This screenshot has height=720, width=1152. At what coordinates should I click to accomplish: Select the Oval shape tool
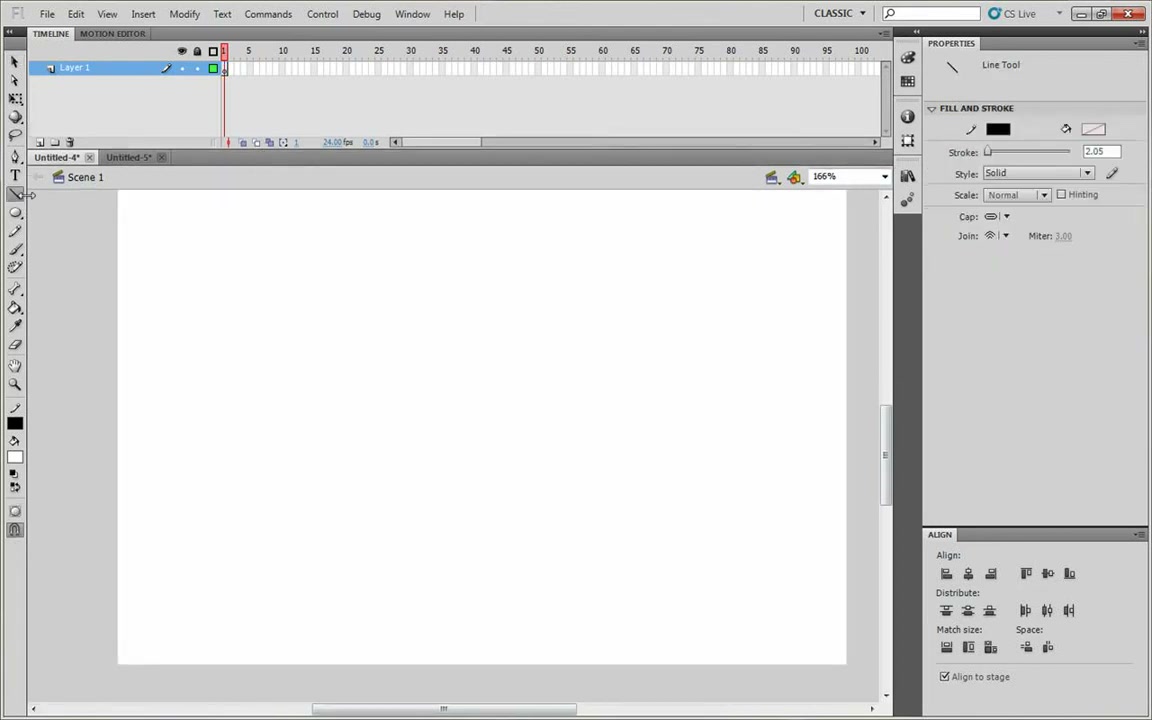tap(15, 212)
